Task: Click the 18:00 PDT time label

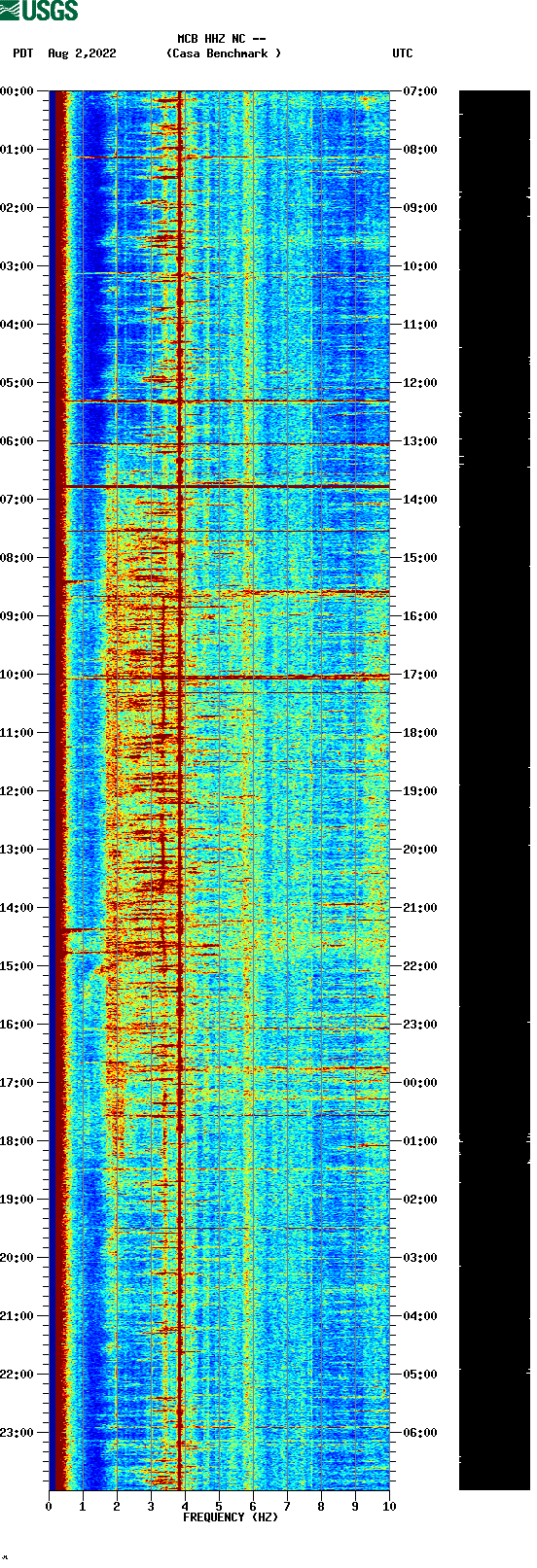Action: click(17, 1140)
